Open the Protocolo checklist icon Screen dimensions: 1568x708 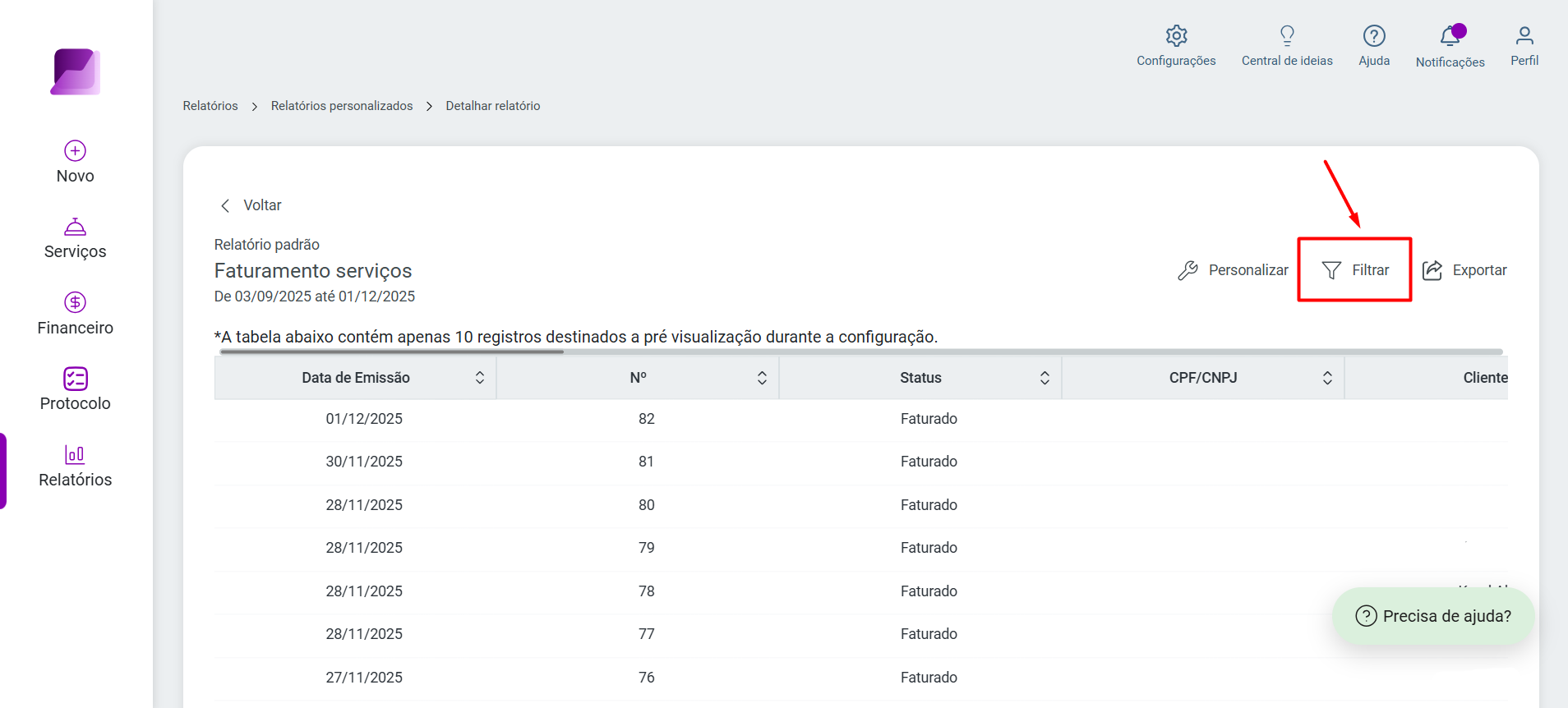click(76, 378)
